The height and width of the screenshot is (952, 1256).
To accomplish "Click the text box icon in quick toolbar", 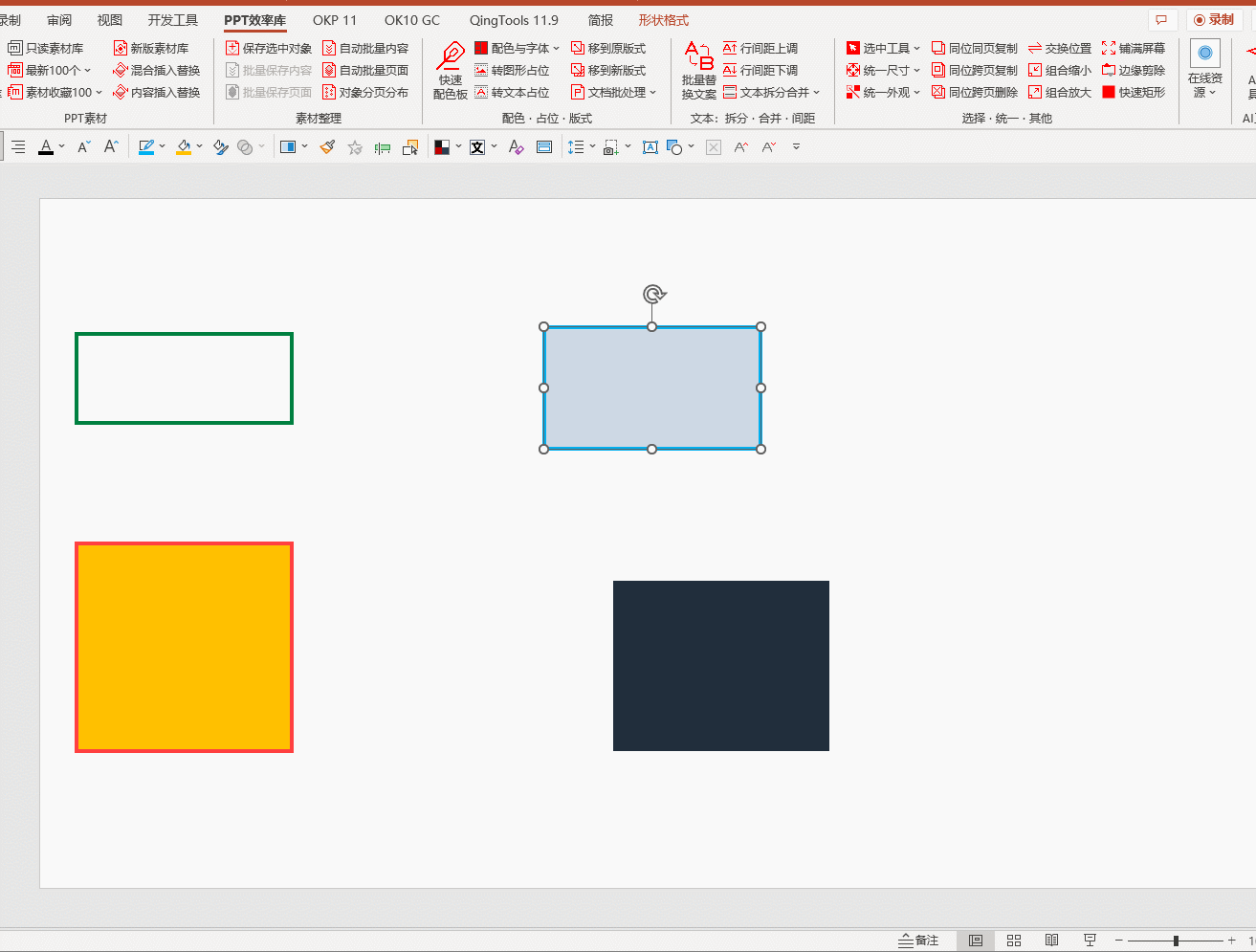I will pos(650,146).
